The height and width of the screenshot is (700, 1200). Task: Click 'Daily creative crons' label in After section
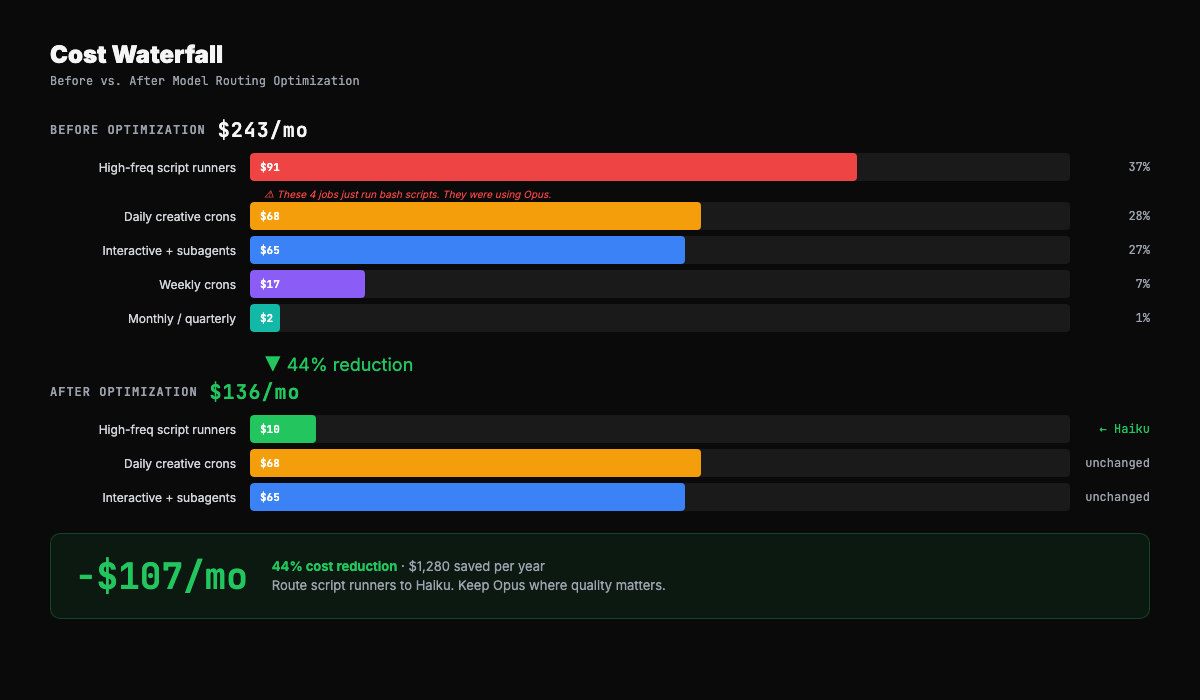coord(180,464)
